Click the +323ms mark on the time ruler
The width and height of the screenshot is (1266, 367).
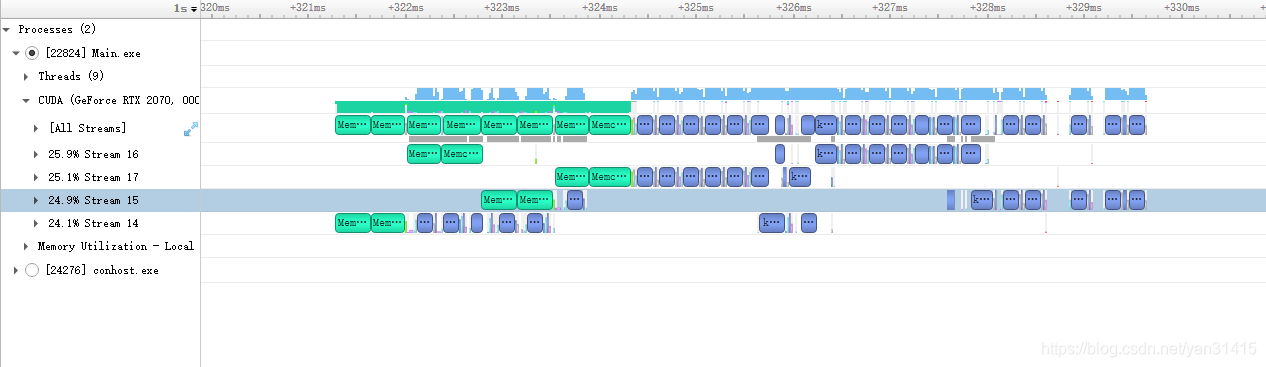[x=502, y=7]
